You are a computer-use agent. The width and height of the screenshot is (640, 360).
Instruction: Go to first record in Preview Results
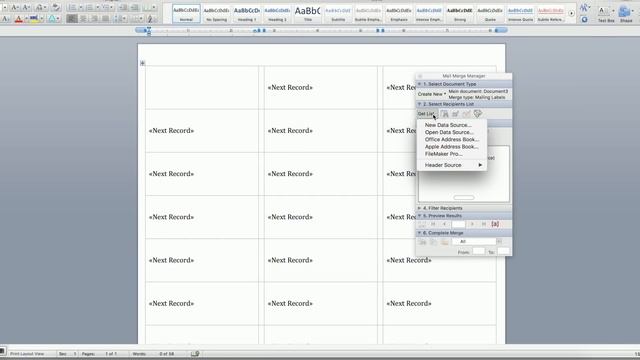pyautogui.click(x=433, y=224)
